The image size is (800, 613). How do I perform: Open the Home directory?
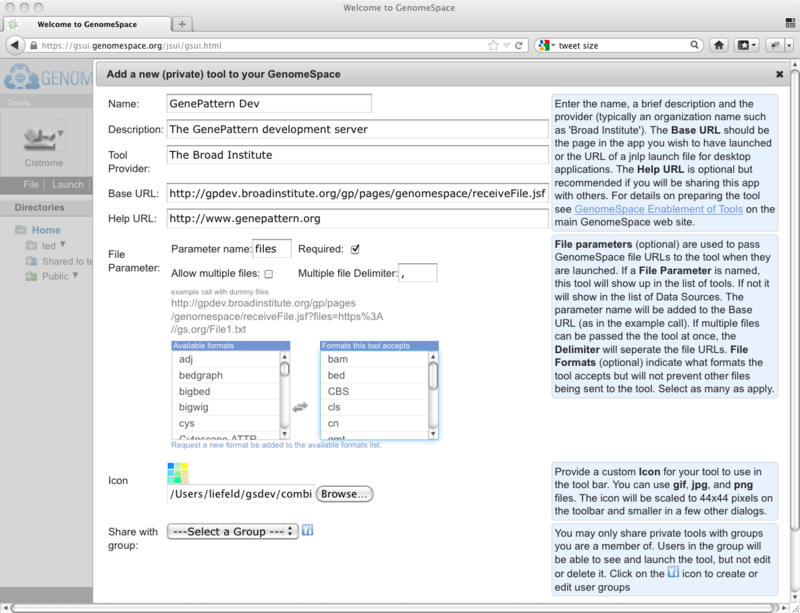point(46,230)
